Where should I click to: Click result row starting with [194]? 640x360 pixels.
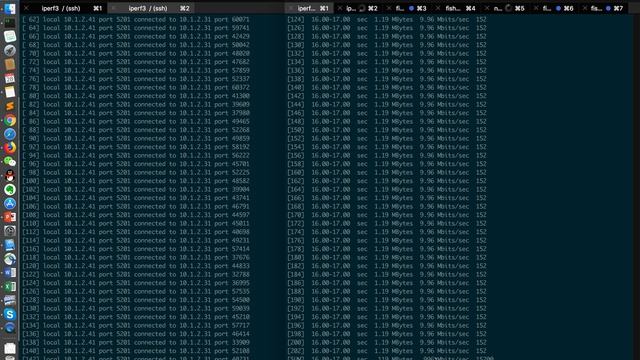(x=387, y=317)
